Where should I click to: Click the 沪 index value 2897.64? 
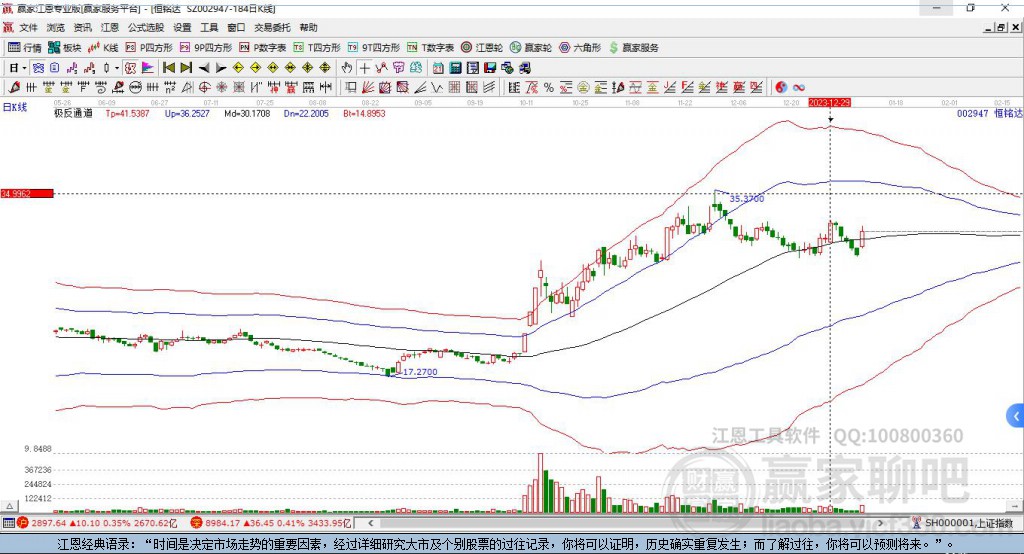tap(48, 523)
